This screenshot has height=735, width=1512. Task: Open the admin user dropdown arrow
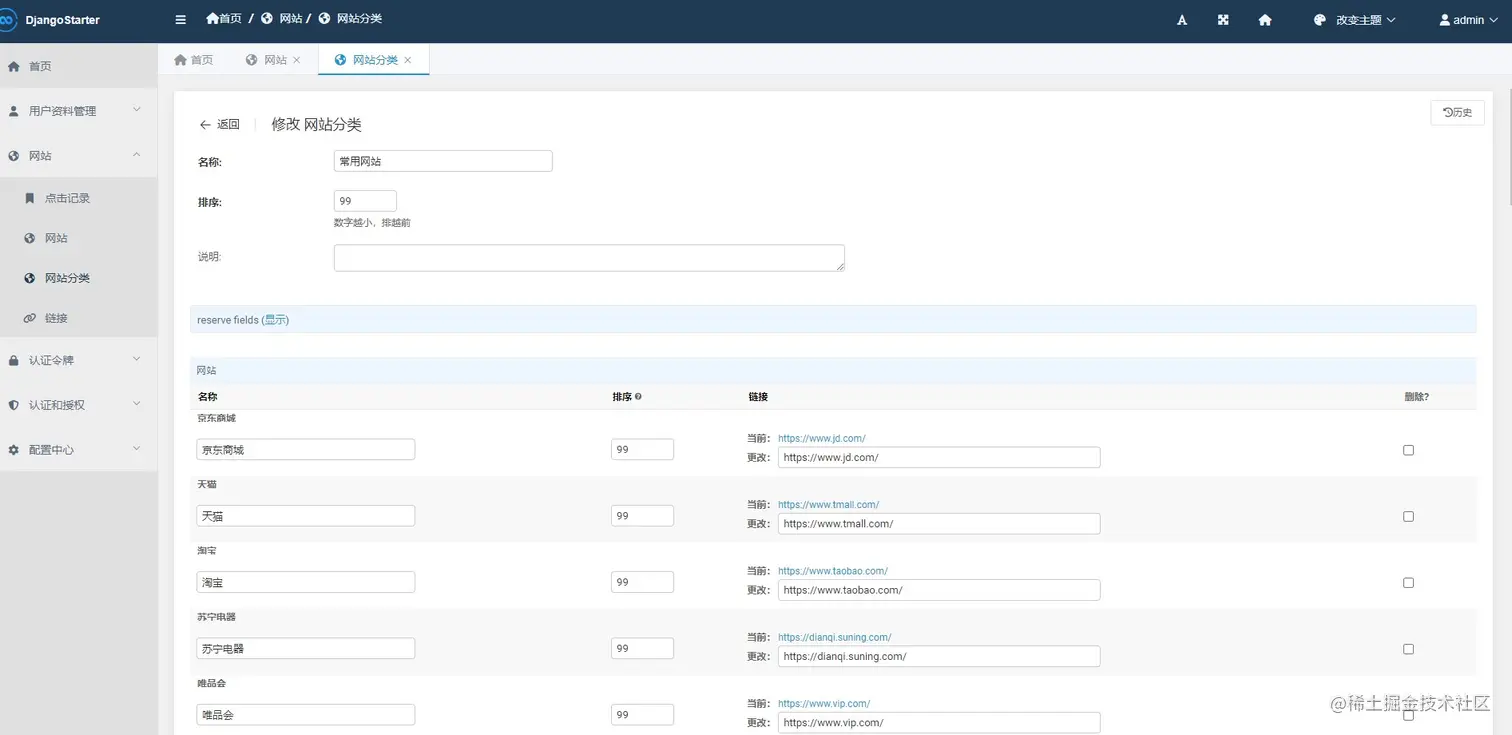1493,20
